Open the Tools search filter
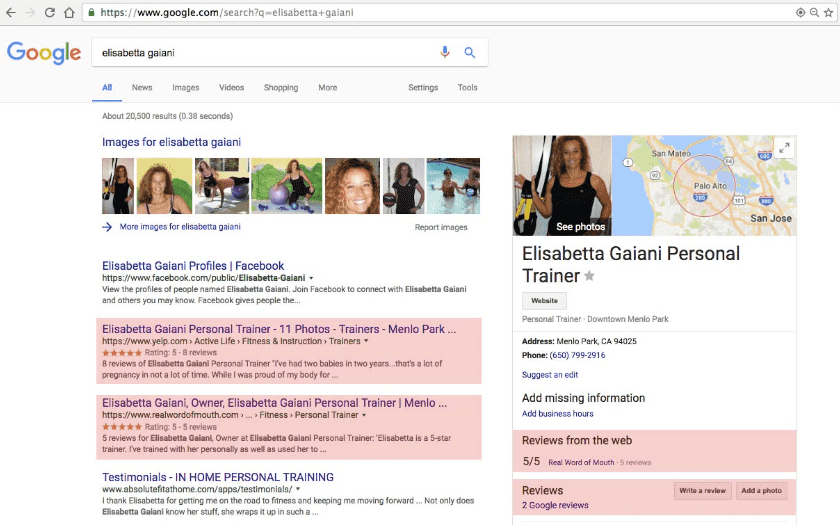Viewport: 840px width, 525px height. click(x=468, y=87)
